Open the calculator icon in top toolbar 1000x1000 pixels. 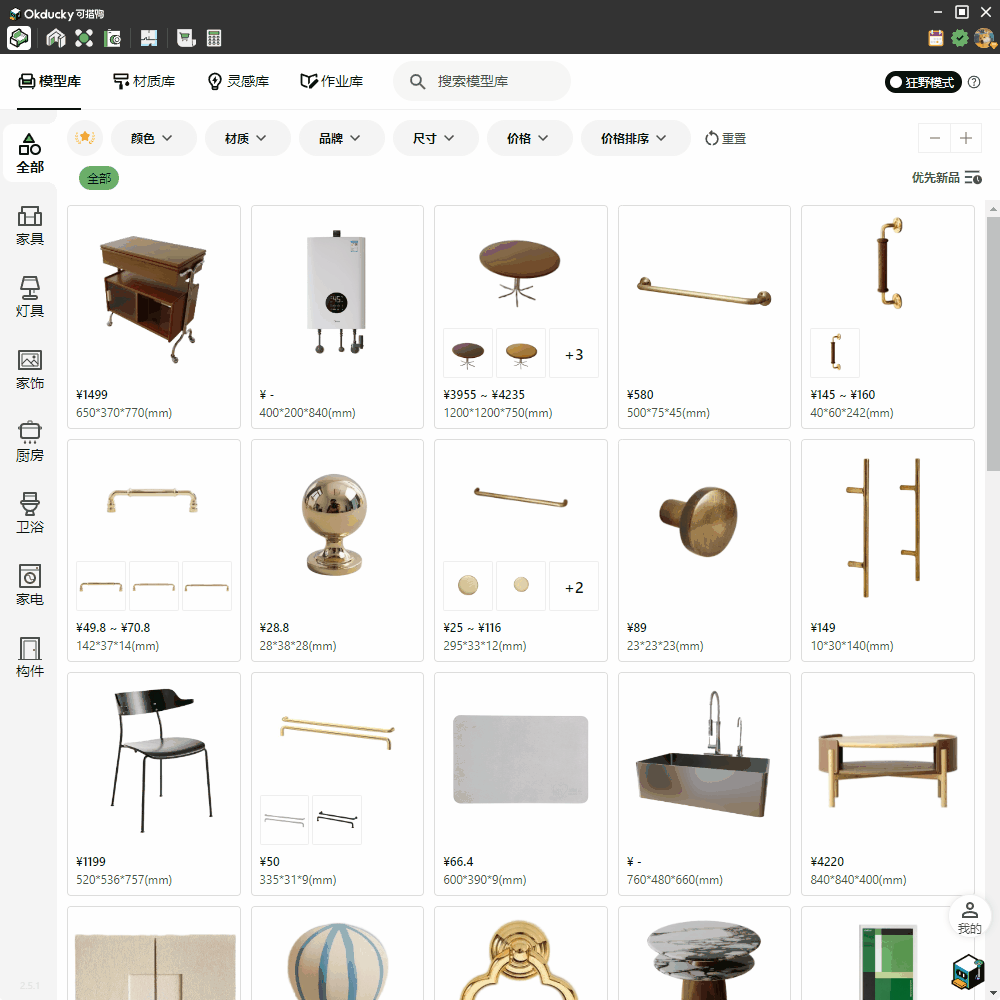click(214, 38)
